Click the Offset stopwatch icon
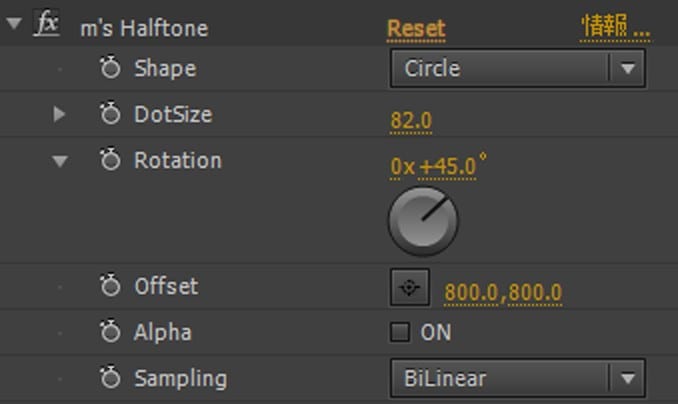The width and height of the screenshot is (678, 404). coord(110,287)
